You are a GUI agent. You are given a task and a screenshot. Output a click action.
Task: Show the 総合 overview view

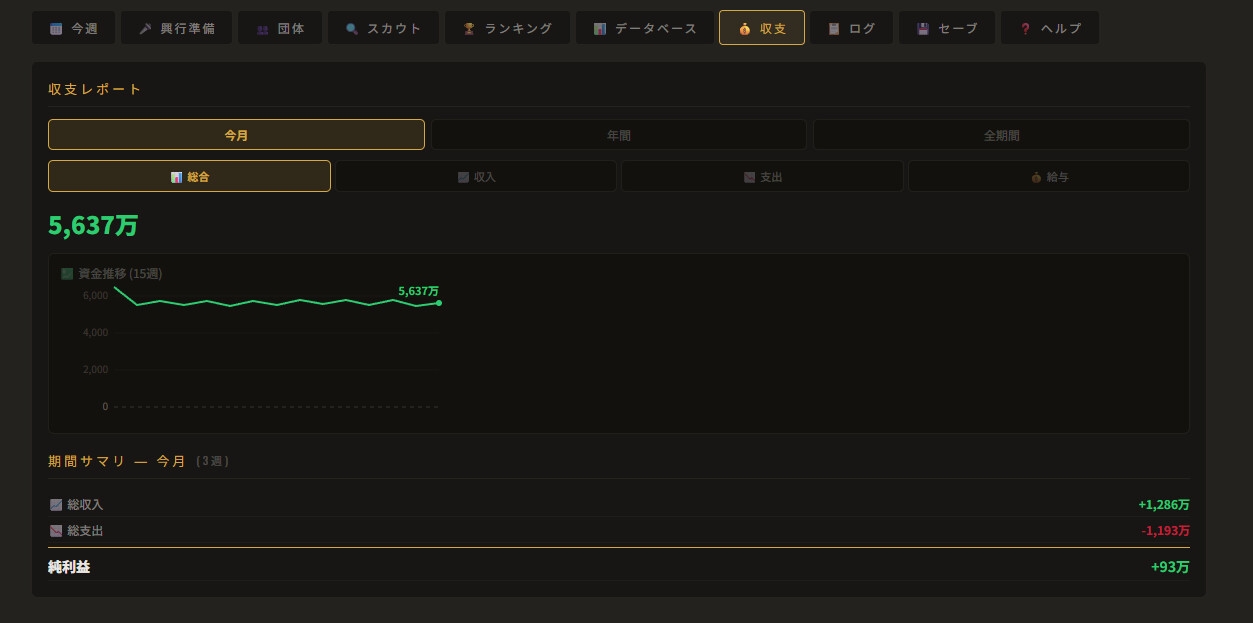[x=189, y=177]
